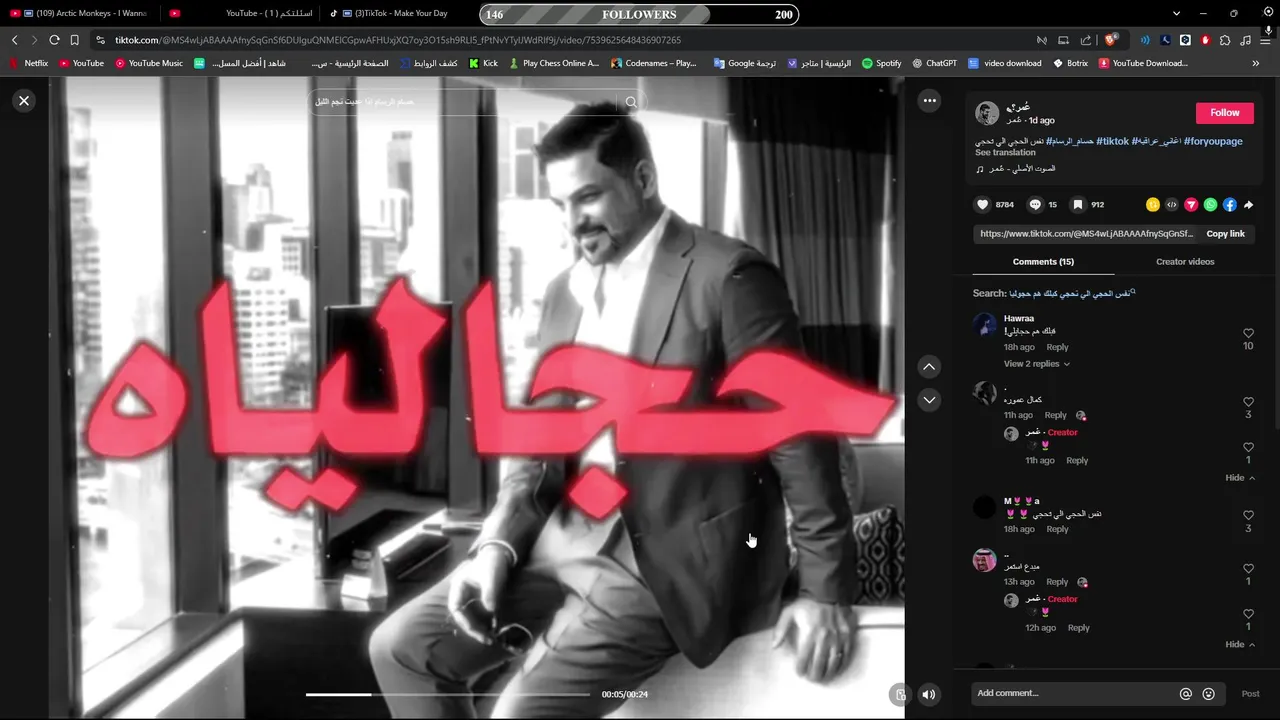
Task: Hide replies under the 'كمال صوره' comment
Action: pos(1240,478)
